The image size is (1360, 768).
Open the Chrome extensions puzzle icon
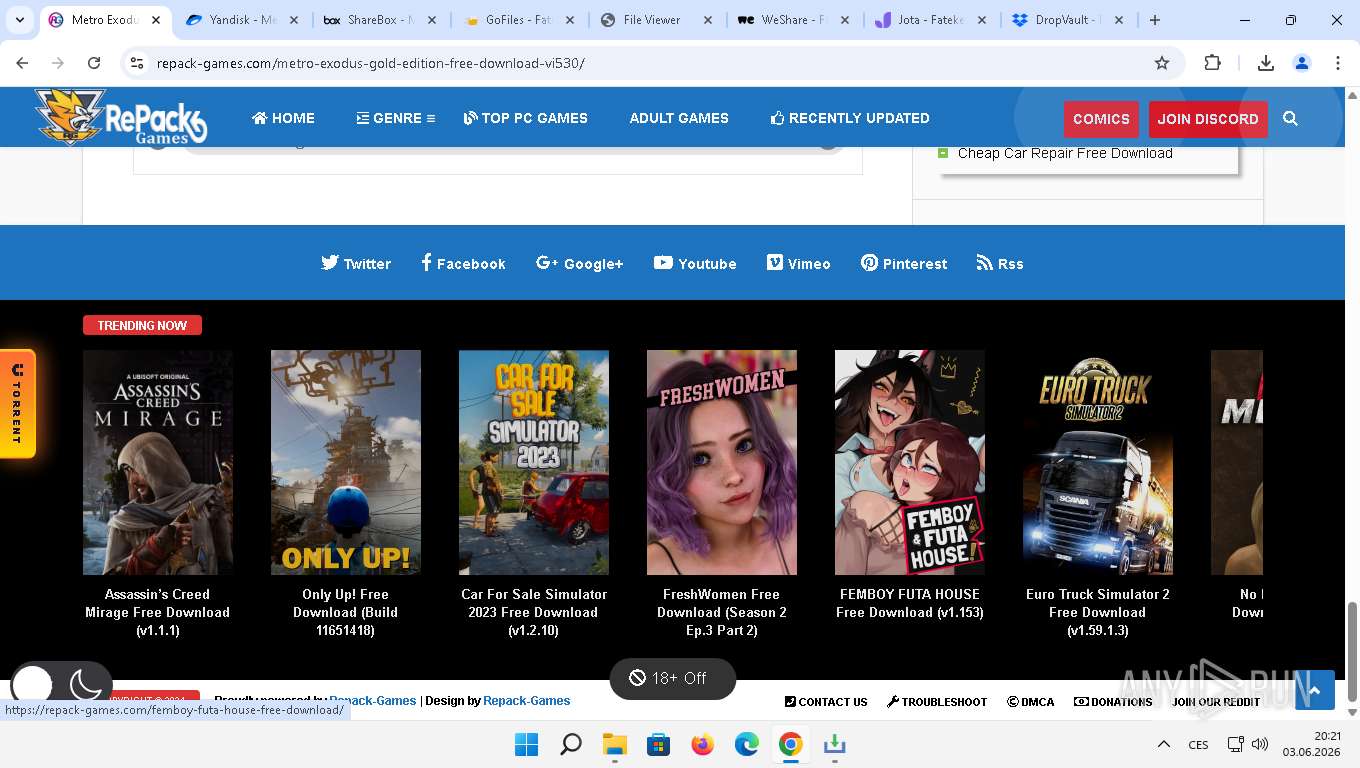(1212, 63)
